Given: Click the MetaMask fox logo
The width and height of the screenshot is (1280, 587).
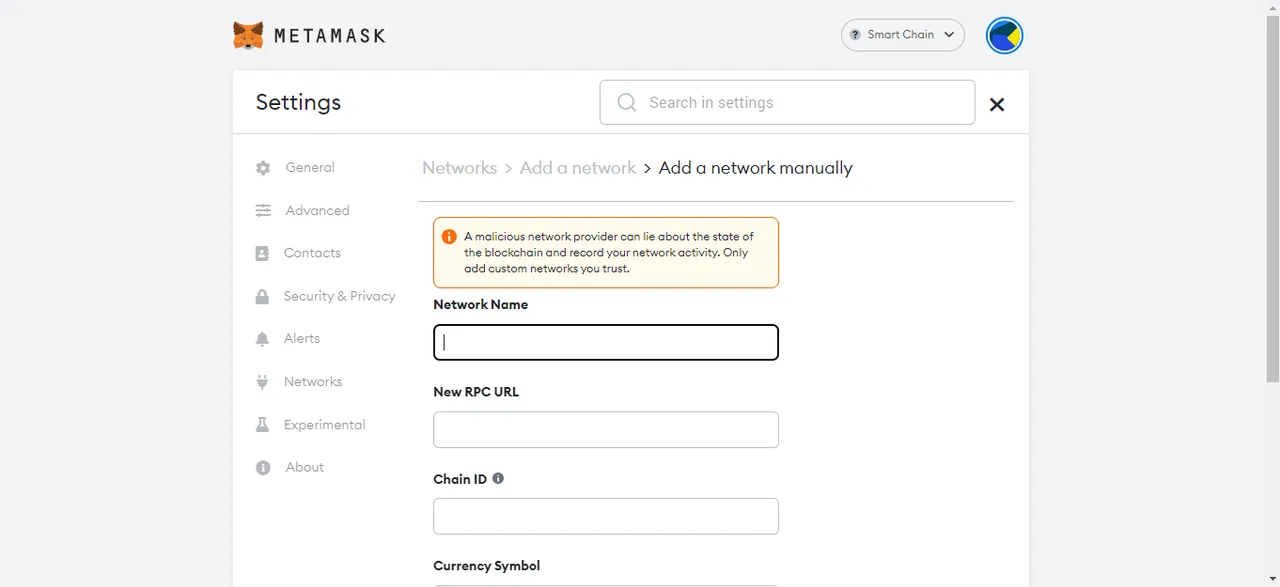Looking at the screenshot, I should click(x=249, y=36).
